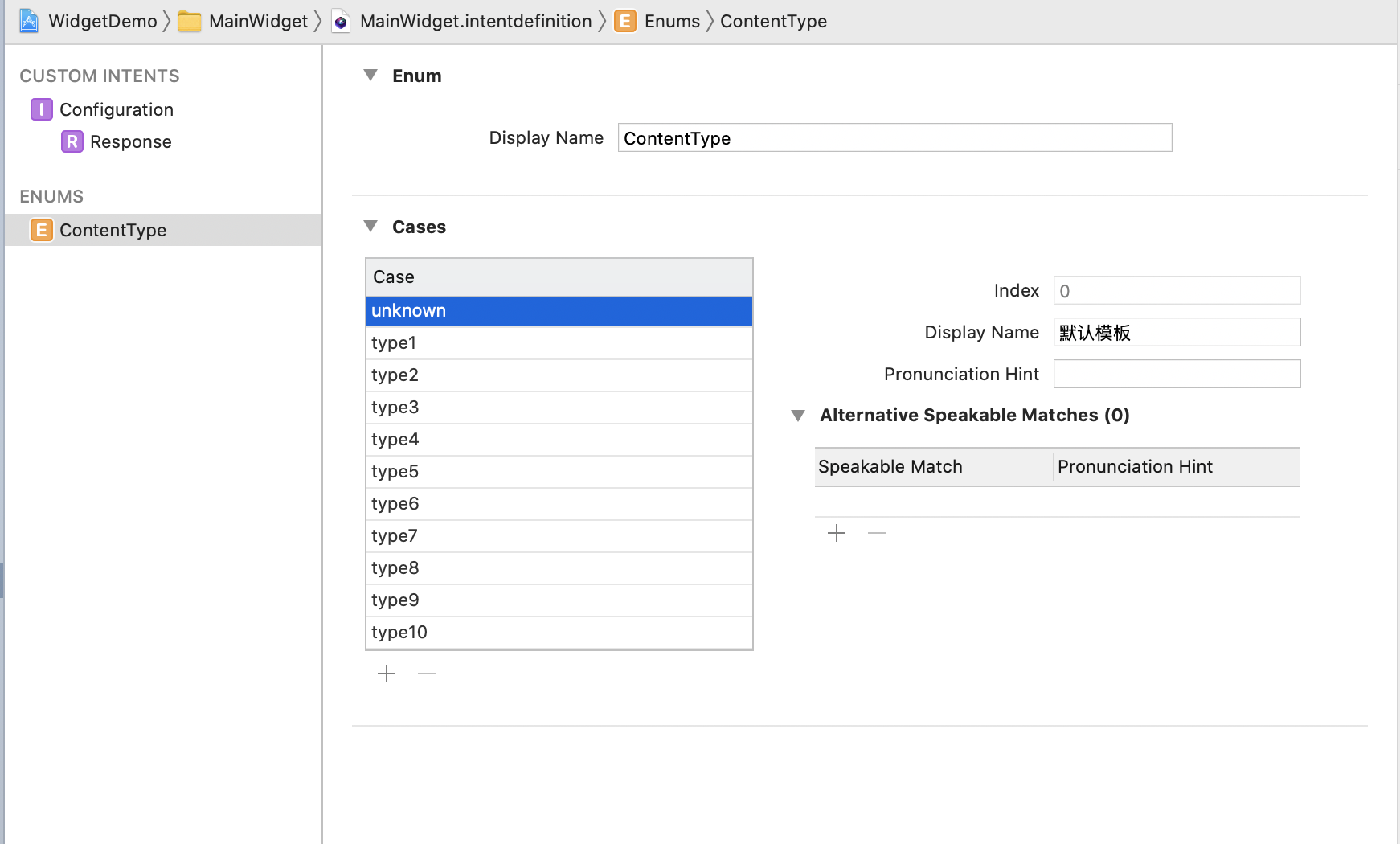1400x844 pixels.
Task: Click the Pronunciation Hint input field
Action: click(1177, 374)
